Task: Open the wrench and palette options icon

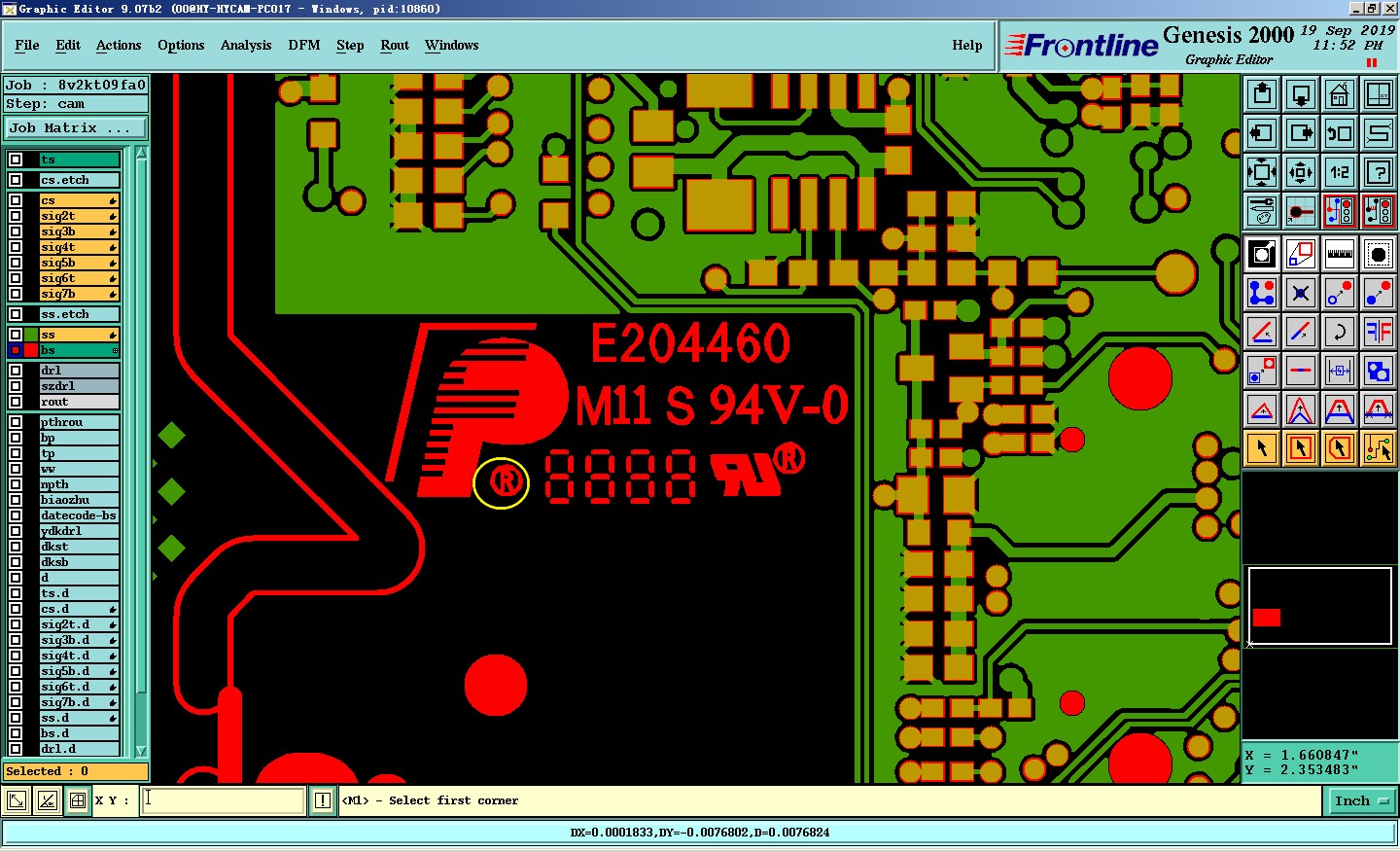Action: pyautogui.click(x=1262, y=211)
